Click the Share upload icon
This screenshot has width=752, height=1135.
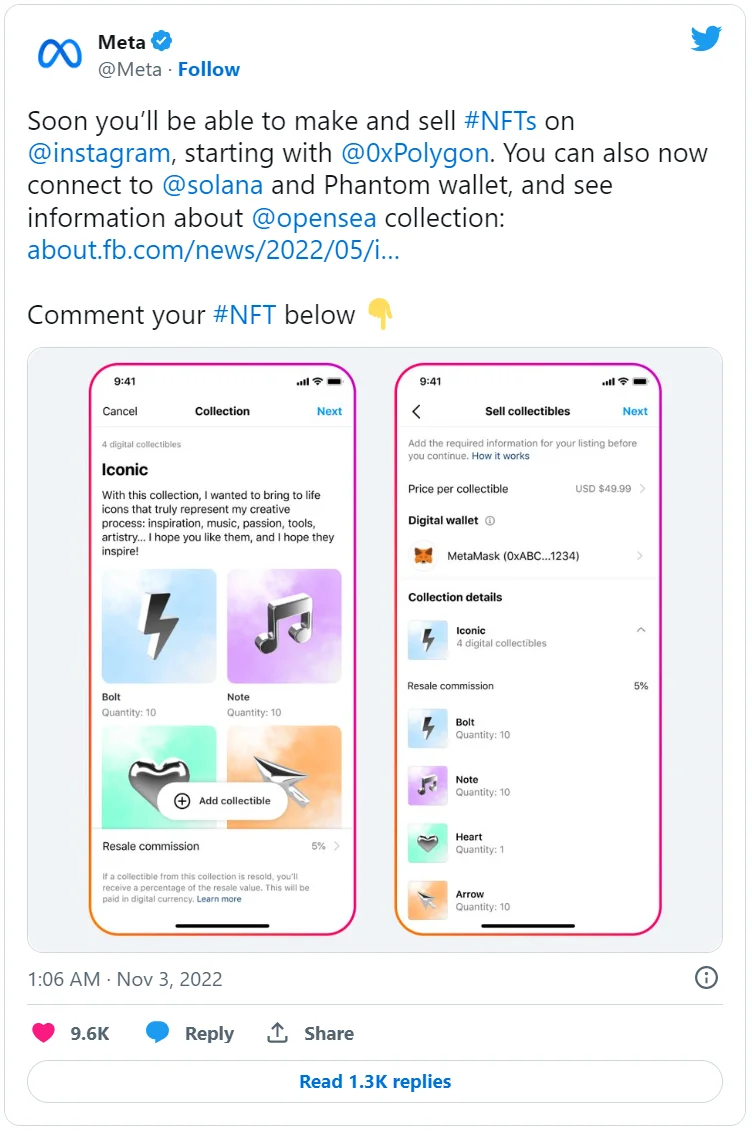click(x=278, y=1033)
